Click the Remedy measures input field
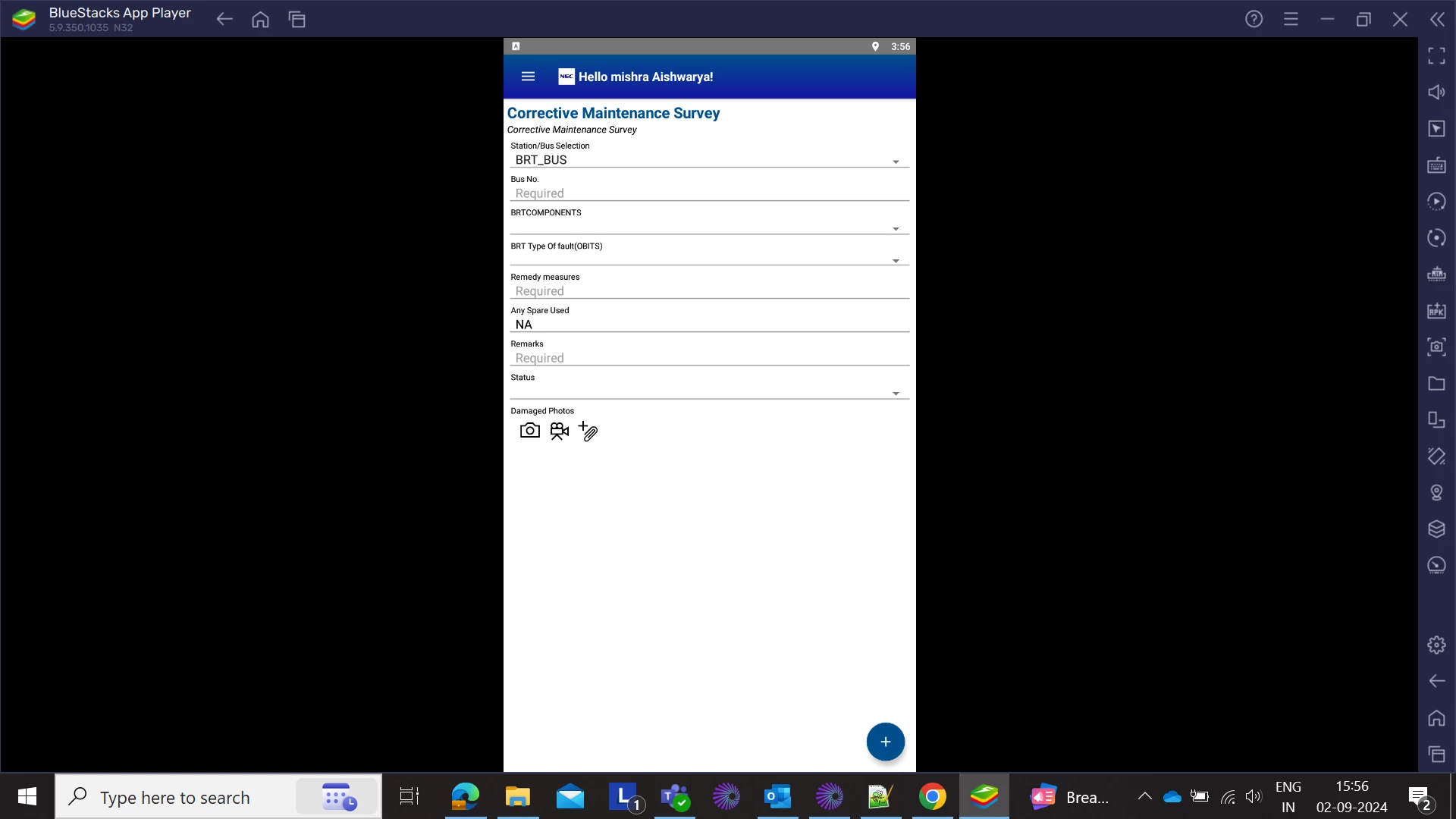Image resolution: width=1456 pixels, height=819 pixels. tap(708, 292)
